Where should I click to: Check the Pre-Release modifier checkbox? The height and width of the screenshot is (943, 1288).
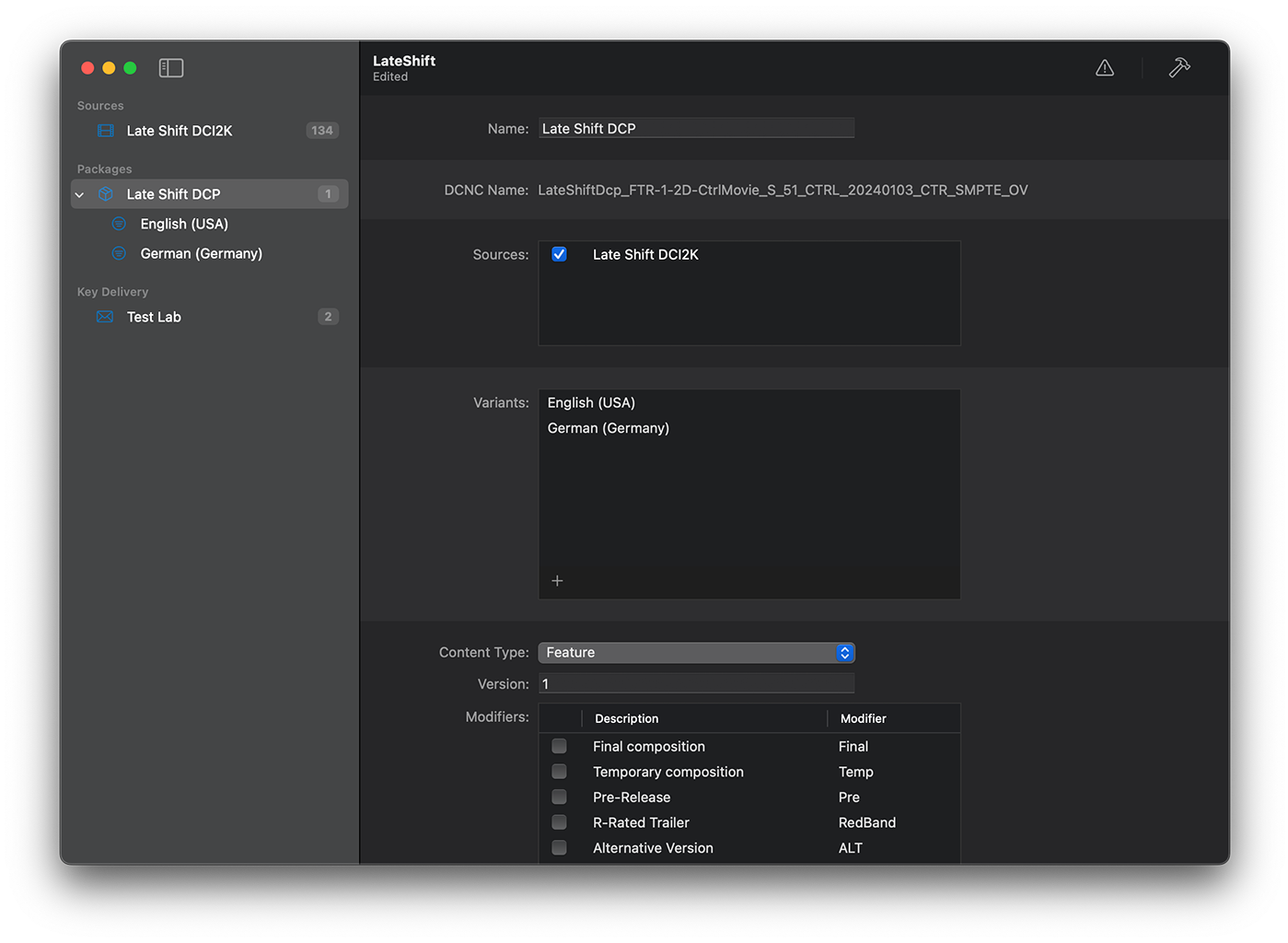click(x=559, y=797)
